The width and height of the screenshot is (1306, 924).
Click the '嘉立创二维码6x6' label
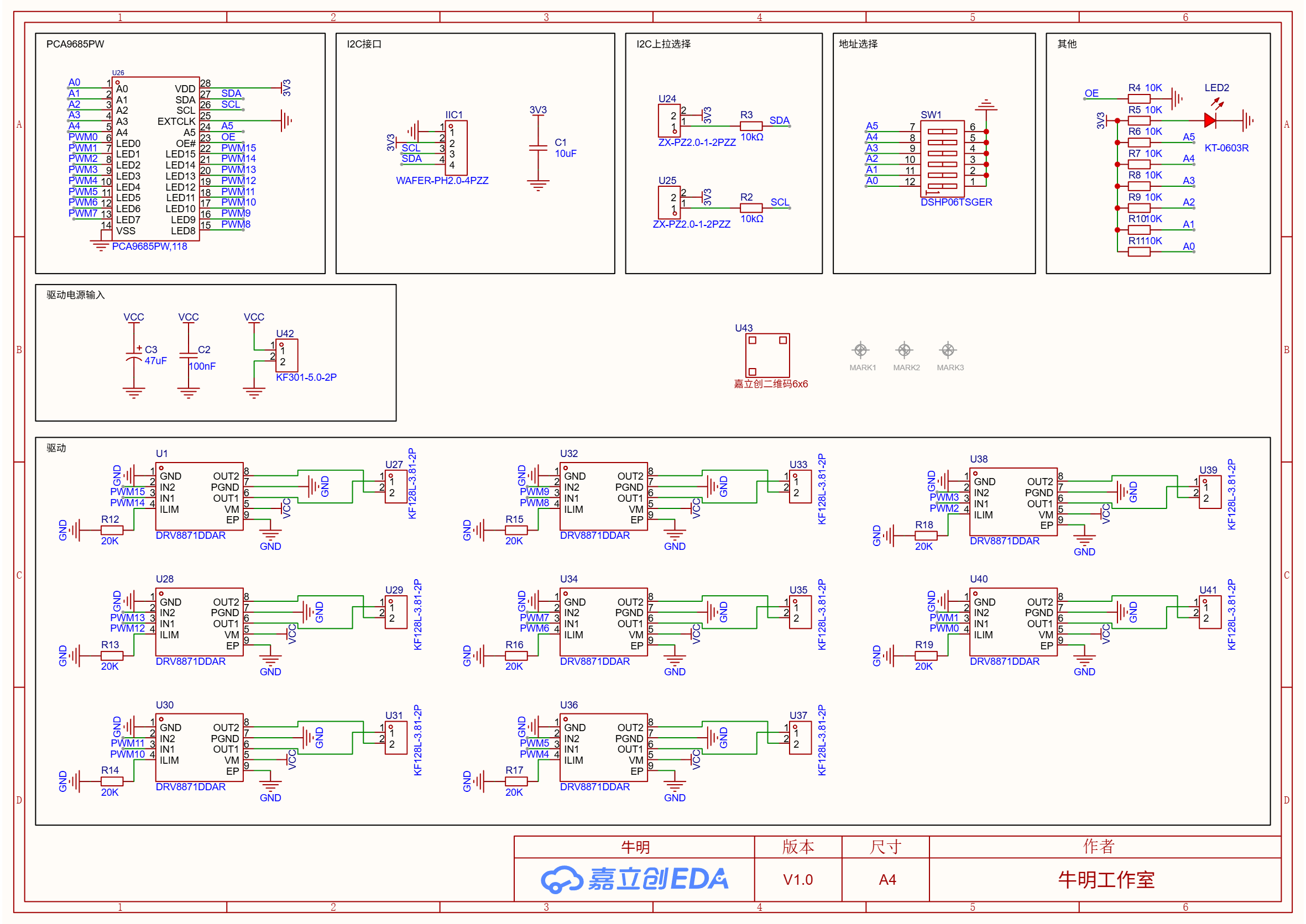(x=770, y=384)
